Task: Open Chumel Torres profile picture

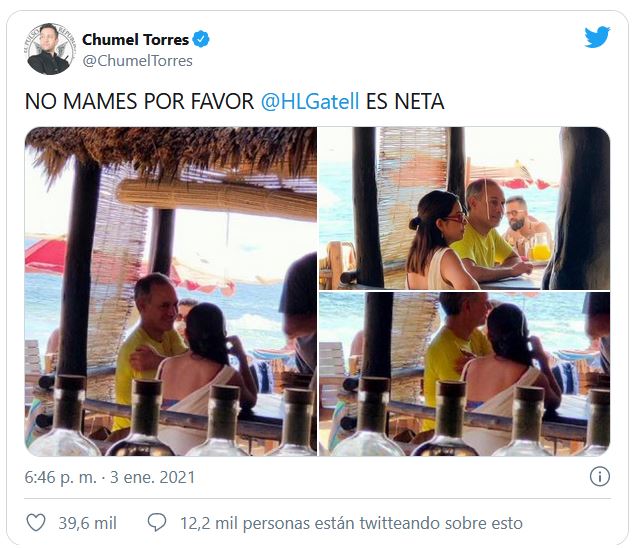Action: (x=50, y=49)
